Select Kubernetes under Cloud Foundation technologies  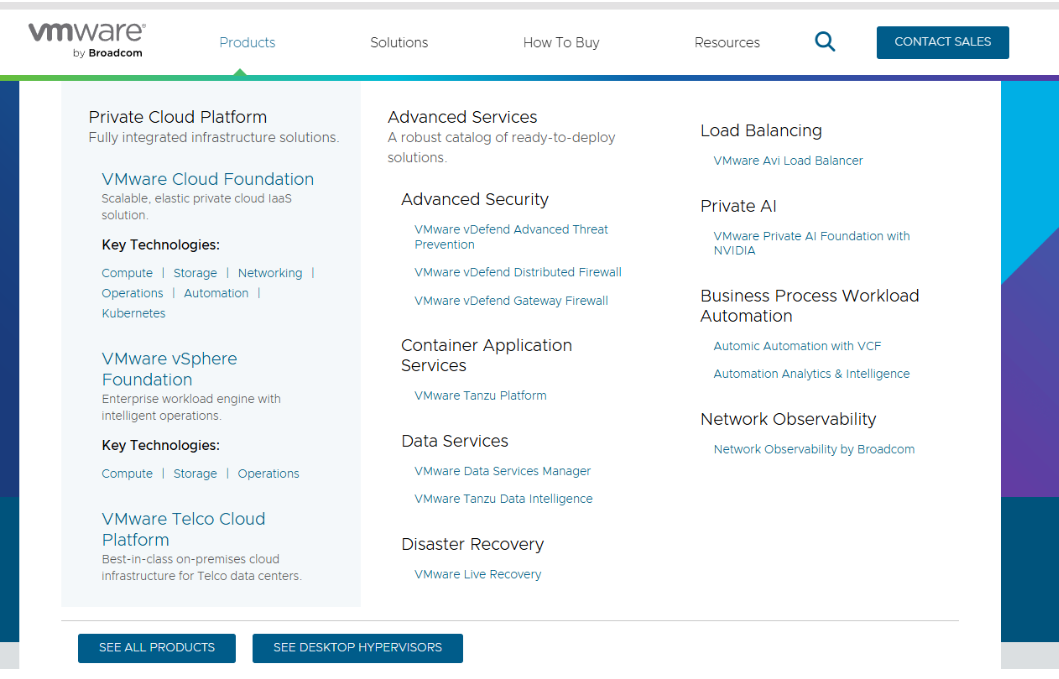[134, 313]
